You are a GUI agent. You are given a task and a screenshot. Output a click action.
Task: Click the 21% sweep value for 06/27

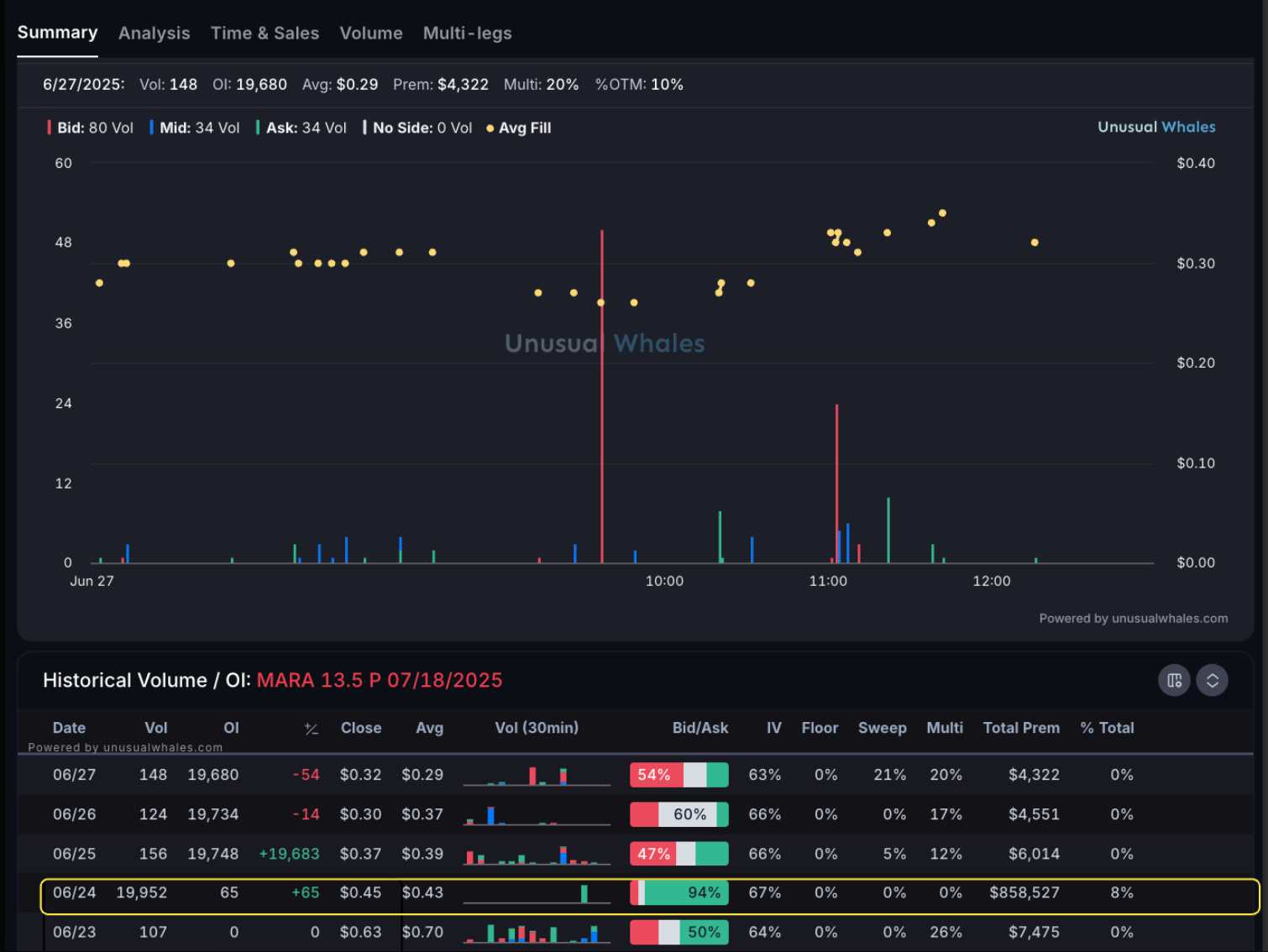point(890,775)
